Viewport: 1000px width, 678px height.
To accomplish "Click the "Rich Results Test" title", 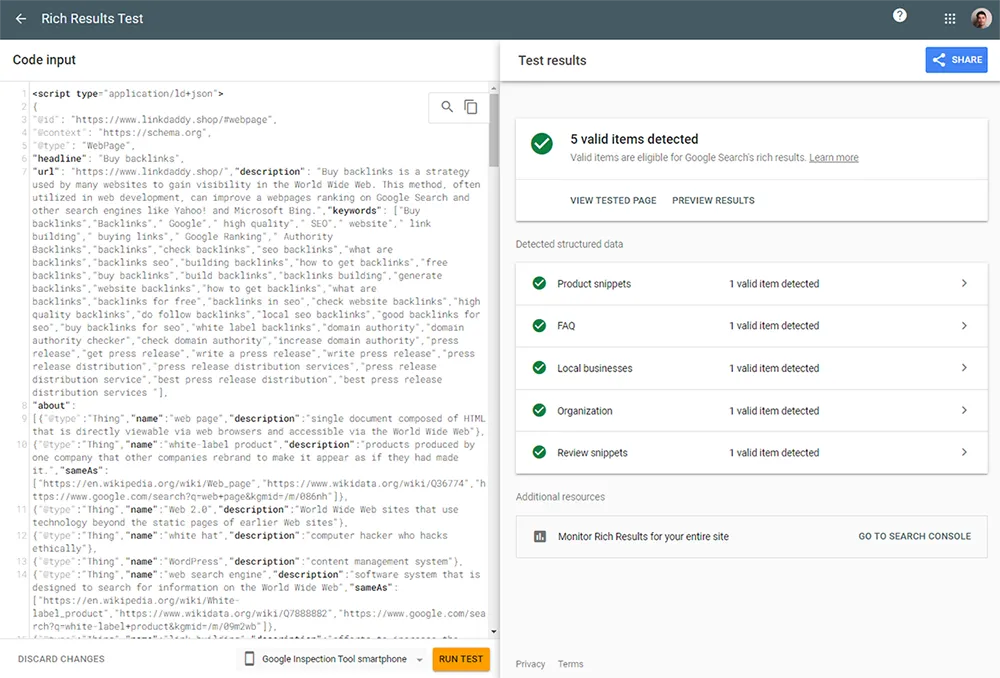I will (x=92, y=18).
